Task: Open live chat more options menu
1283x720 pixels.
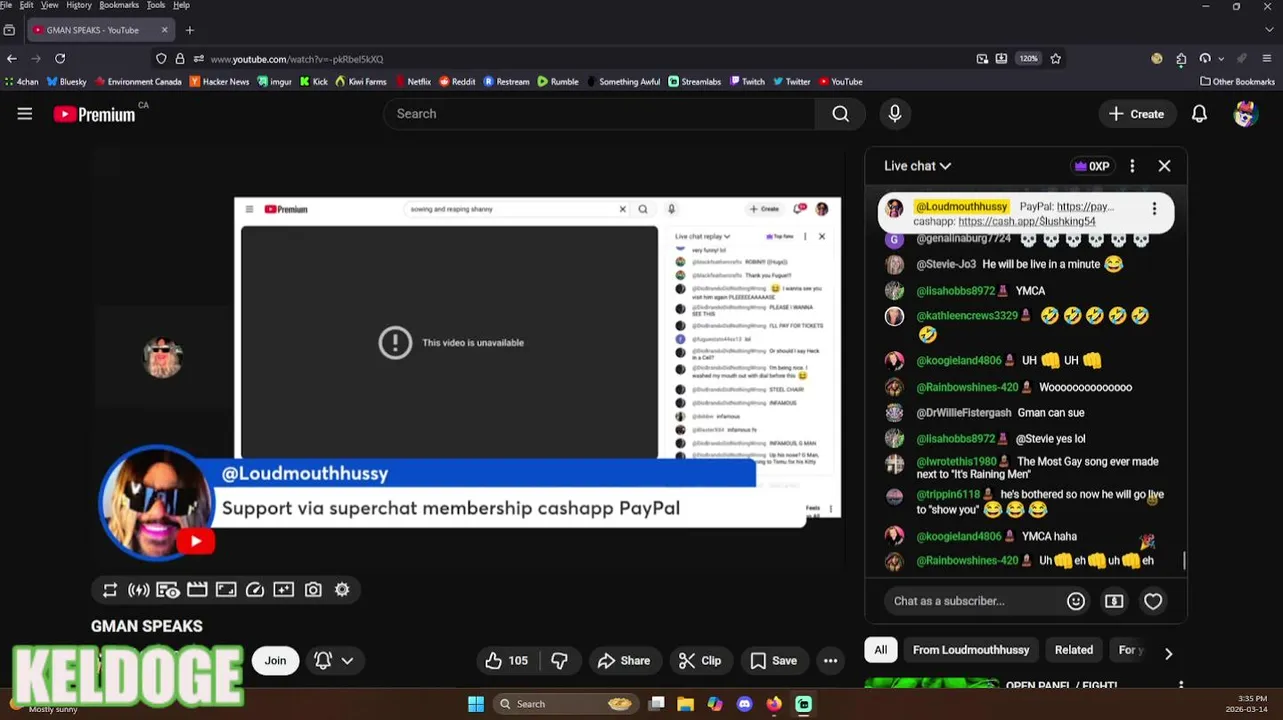Action: point(1132,166)
